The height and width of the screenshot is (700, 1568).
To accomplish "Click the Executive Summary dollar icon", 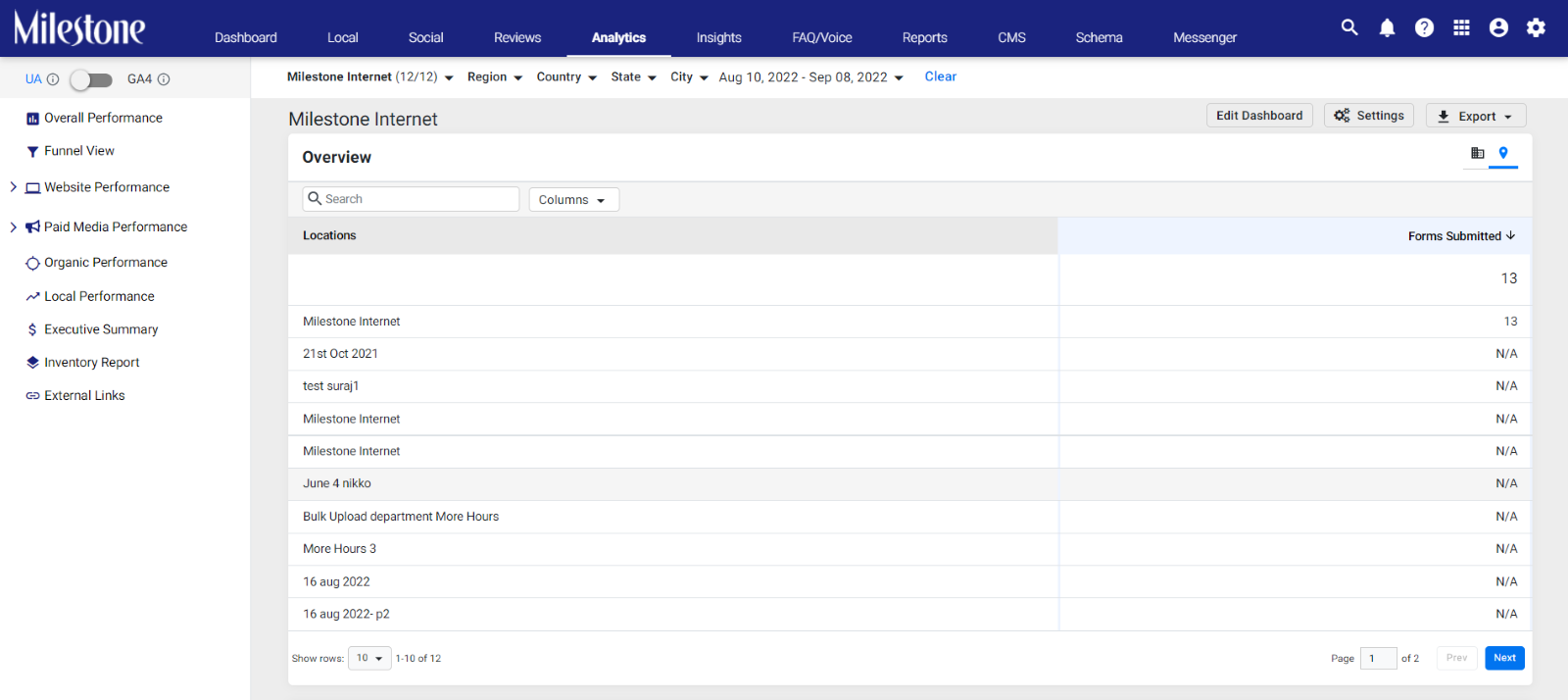I will click(x=32, y=329).
